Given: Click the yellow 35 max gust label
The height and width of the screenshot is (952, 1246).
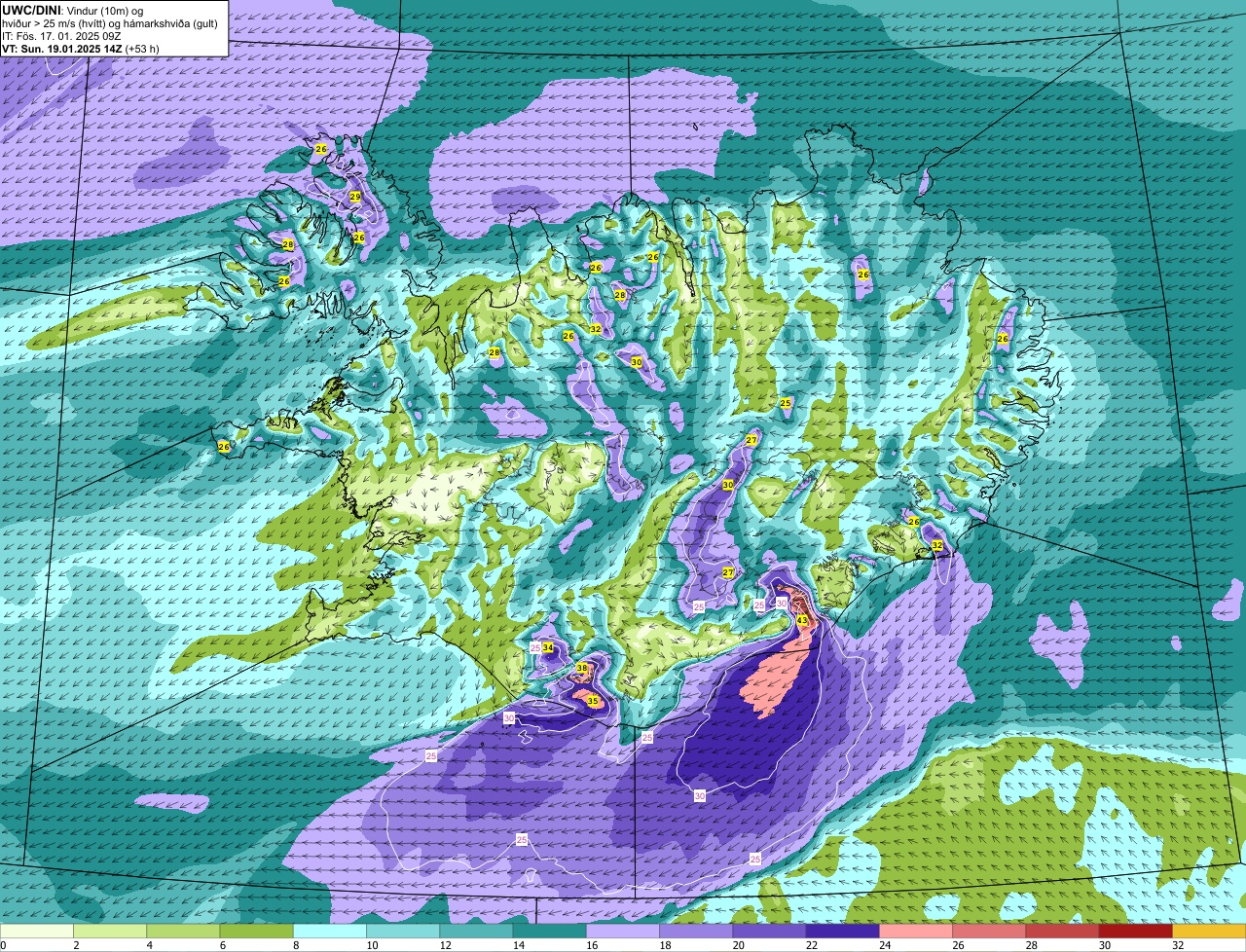Looking at the screenshot, I should point(592,701).
